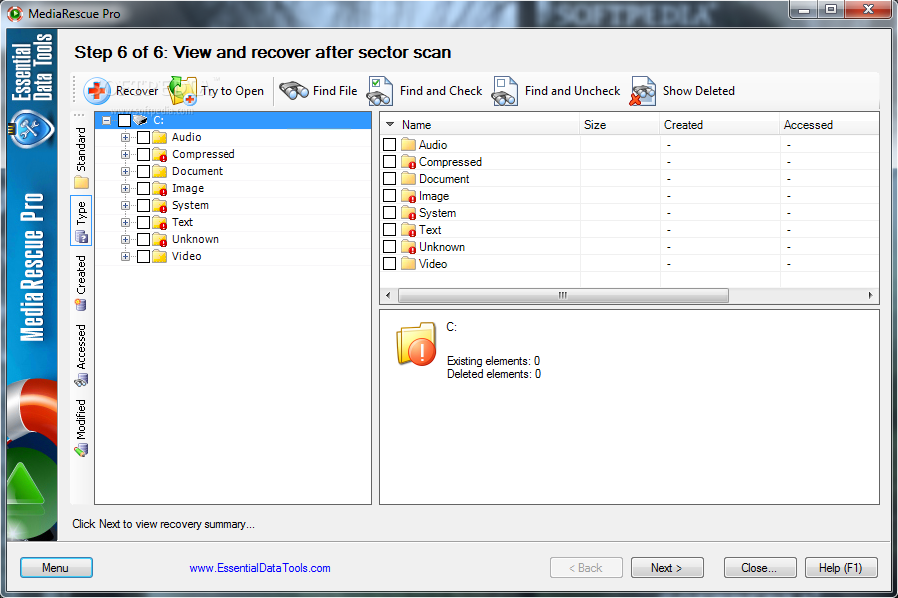Image resolution: width=898 pixels, height=598 pixels.
Task: Click the scrollbar right arrow in file list
Action: [x=871, y=296]
